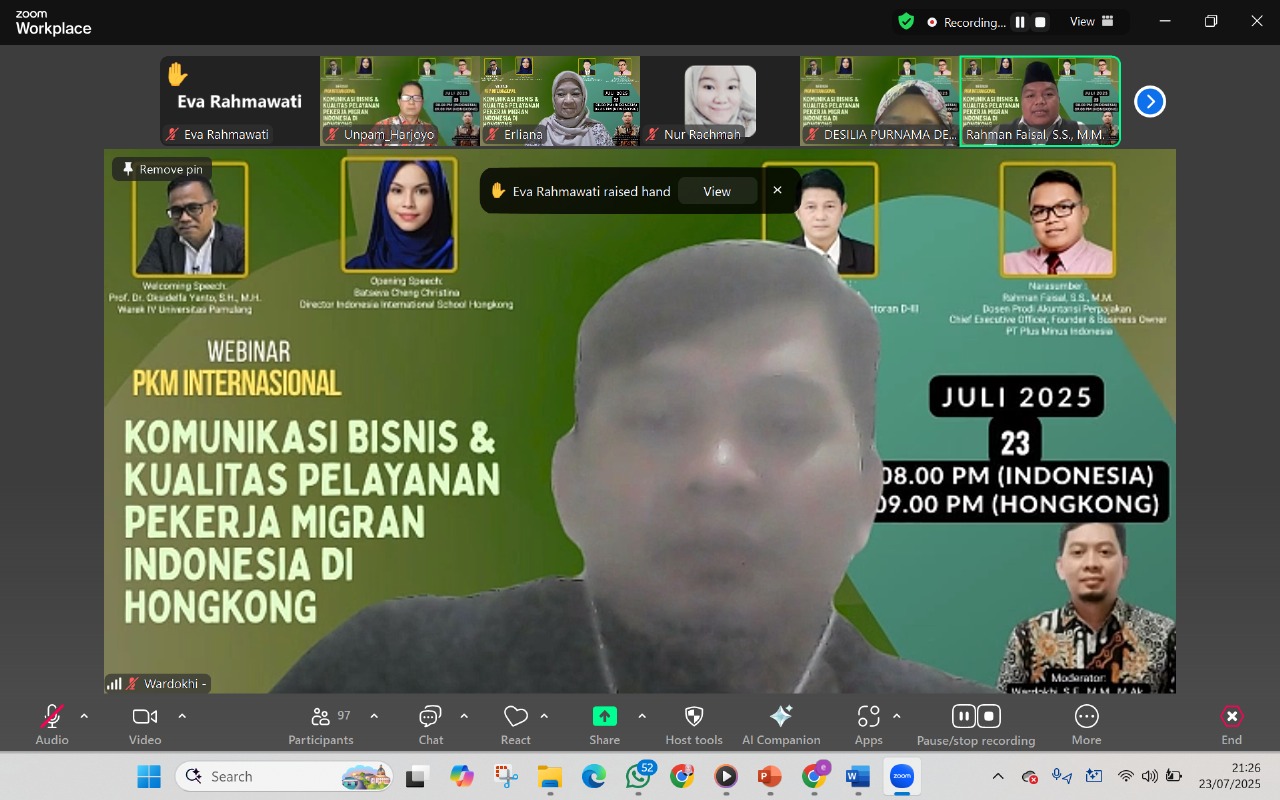Open the Chrome icon beside WhatsApp

[x=682, y=776]
